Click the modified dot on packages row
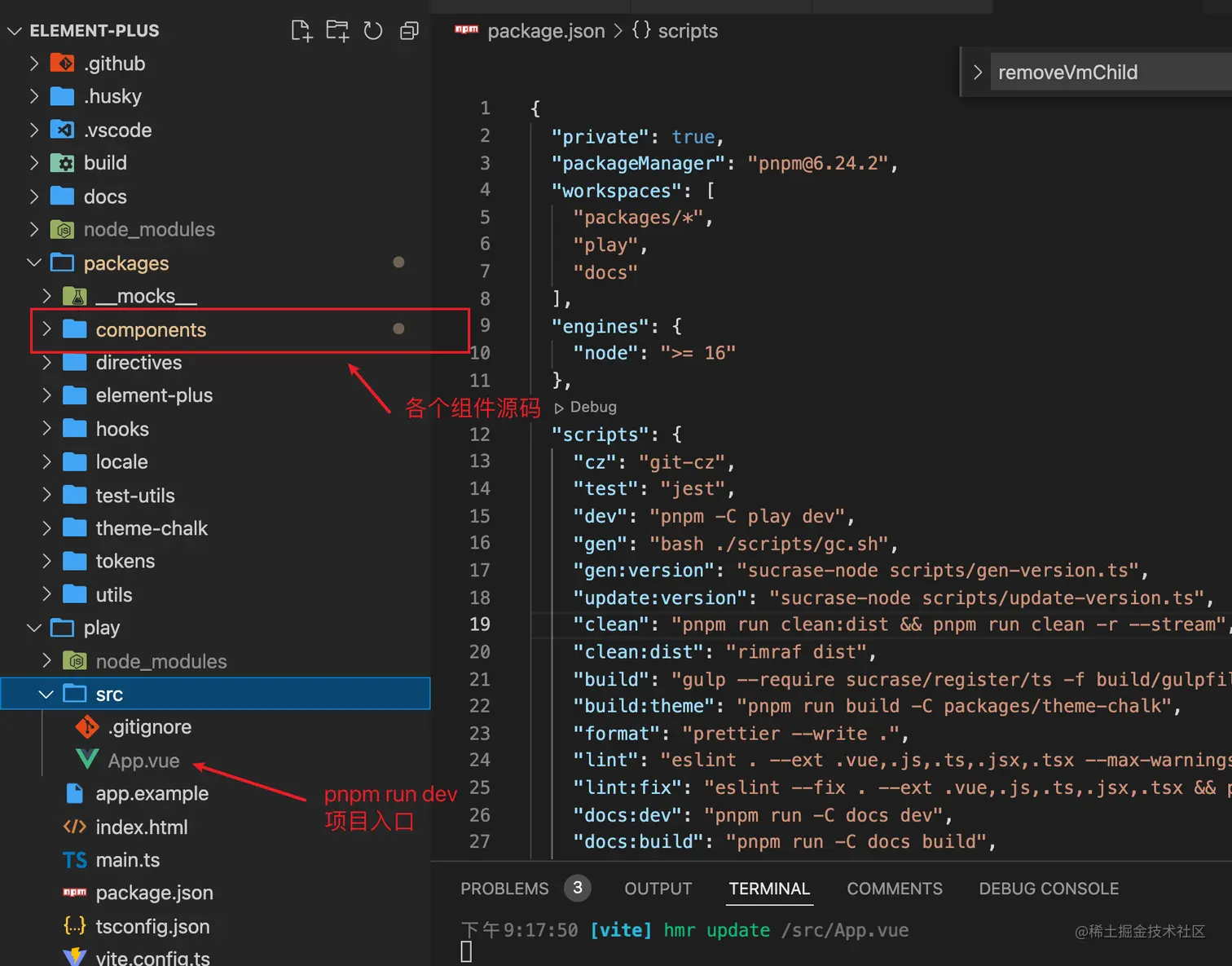1232x966 pixels. [x=398, y=262]
